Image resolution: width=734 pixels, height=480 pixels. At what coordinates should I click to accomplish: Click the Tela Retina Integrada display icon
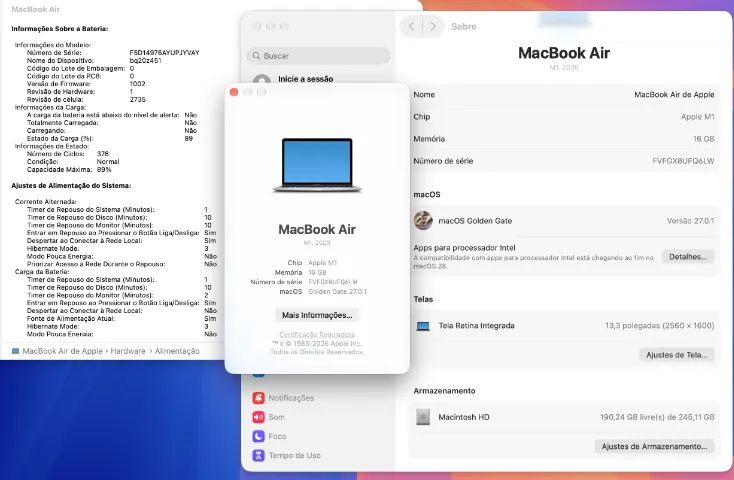pyautogui.click(x=423, y=326)
